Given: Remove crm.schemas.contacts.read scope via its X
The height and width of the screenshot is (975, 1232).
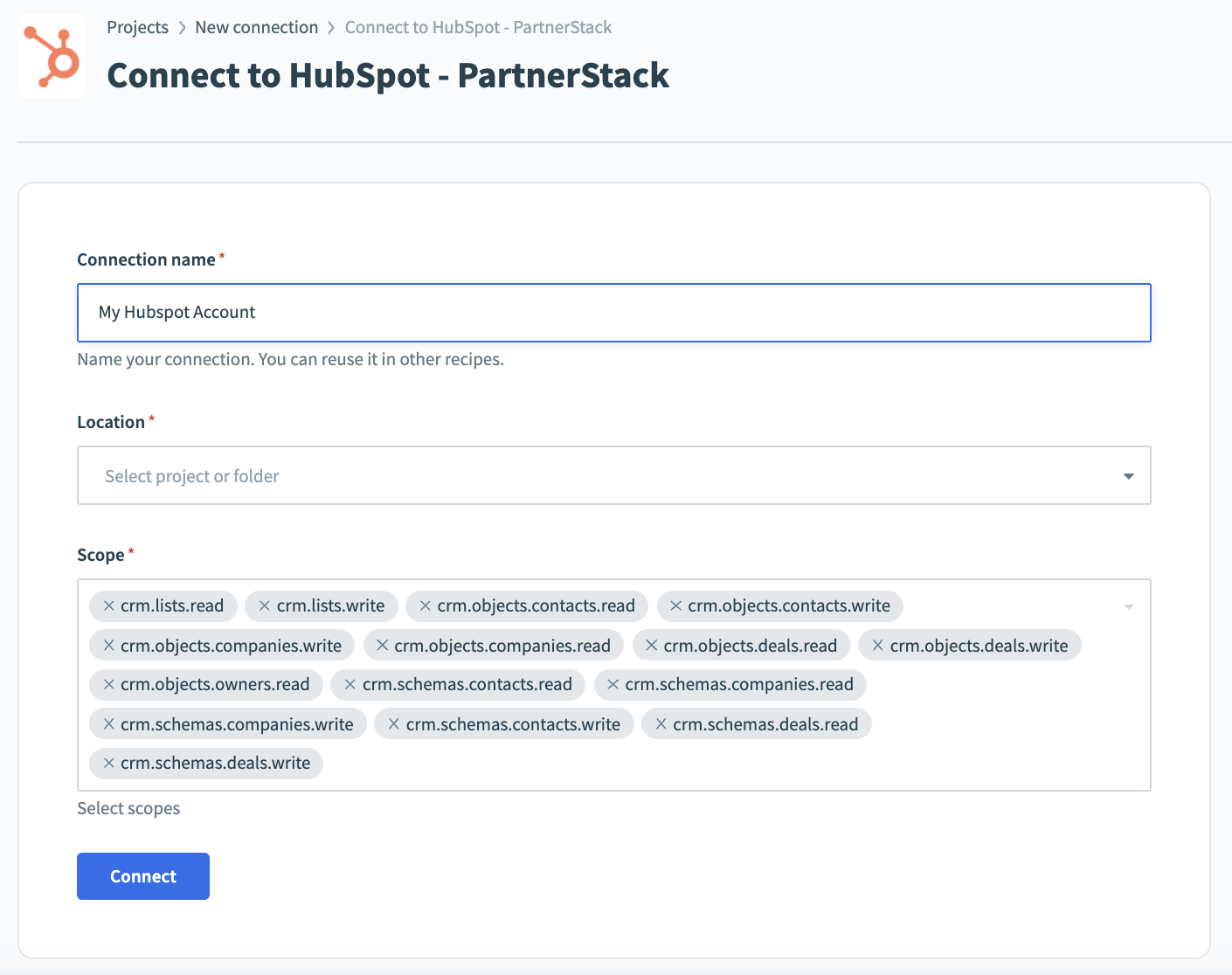Looking at the screenshot, I should [350, 684].
